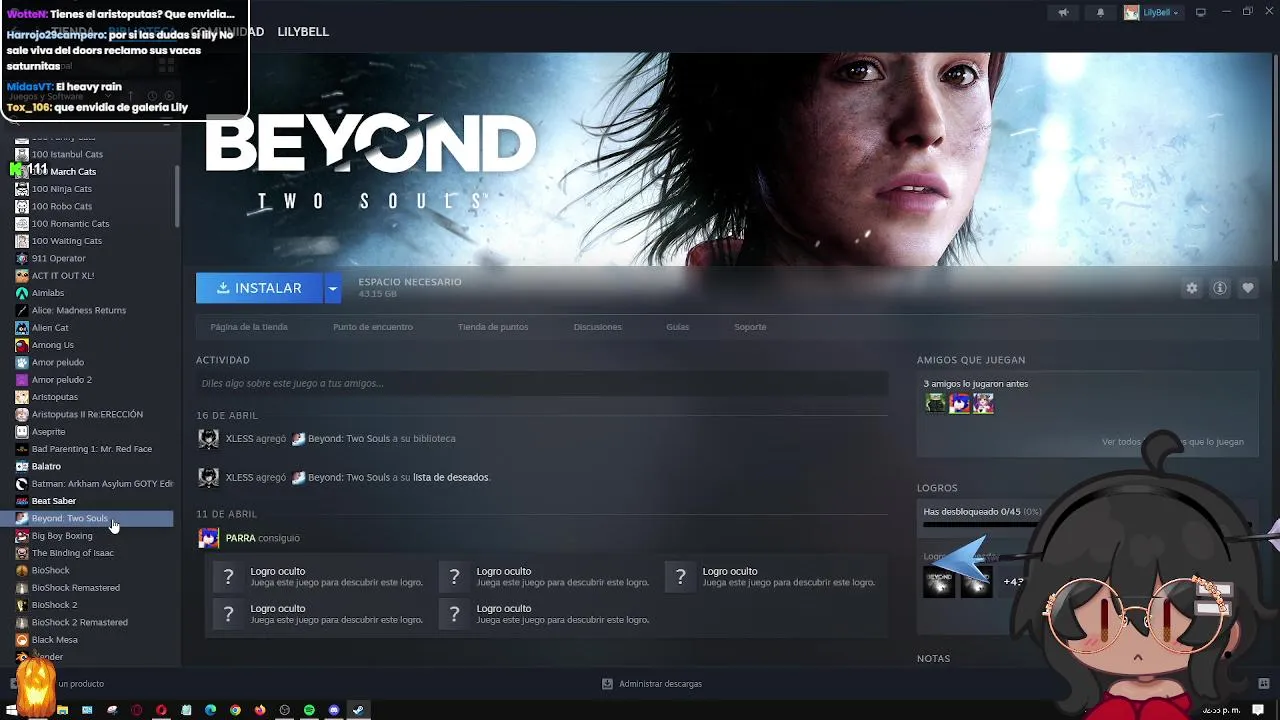Select 100 Romantic Cats in library
The image size is (1280, 720).
(70, 224)
